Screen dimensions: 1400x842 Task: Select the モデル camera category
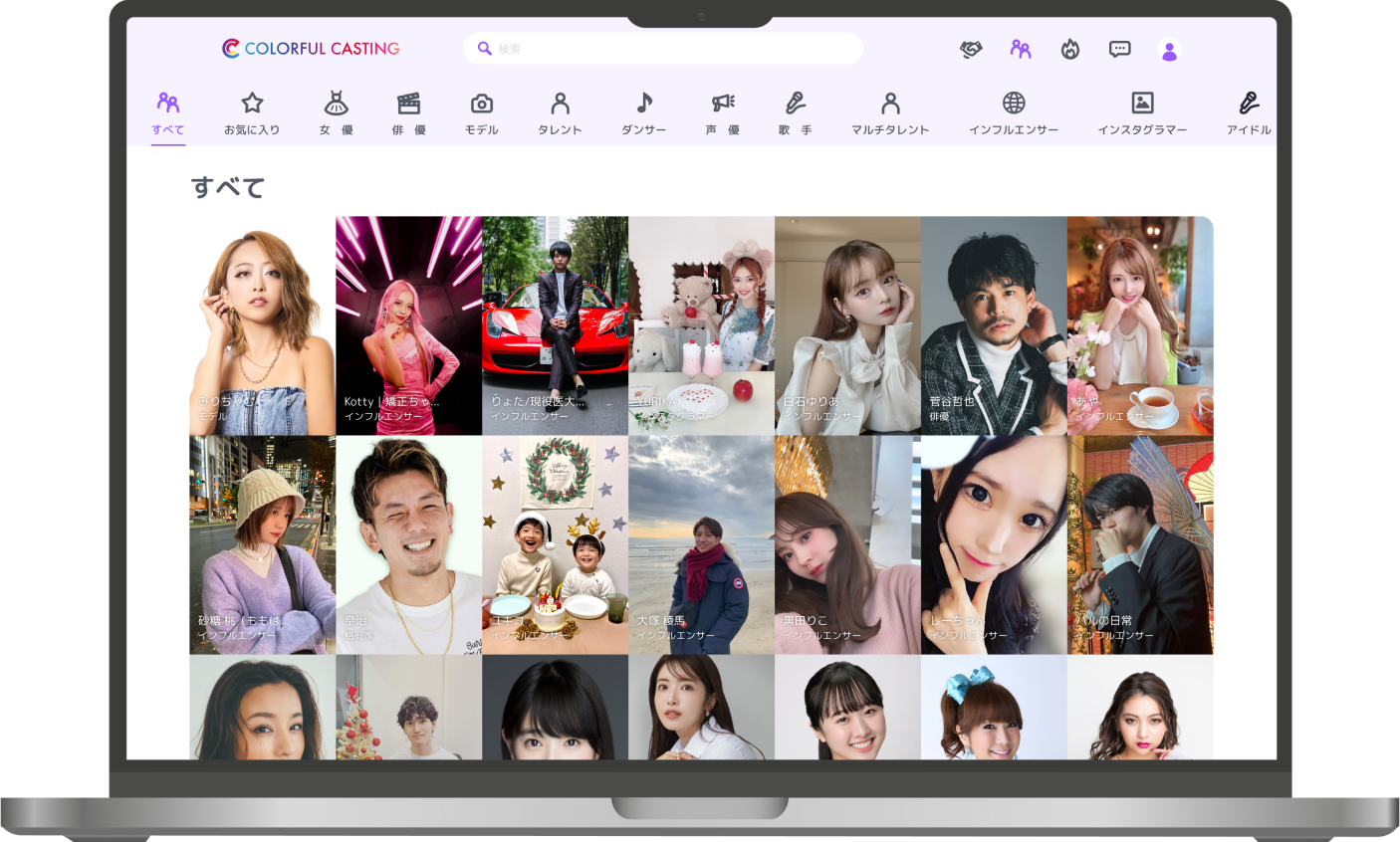click(482, 114)
